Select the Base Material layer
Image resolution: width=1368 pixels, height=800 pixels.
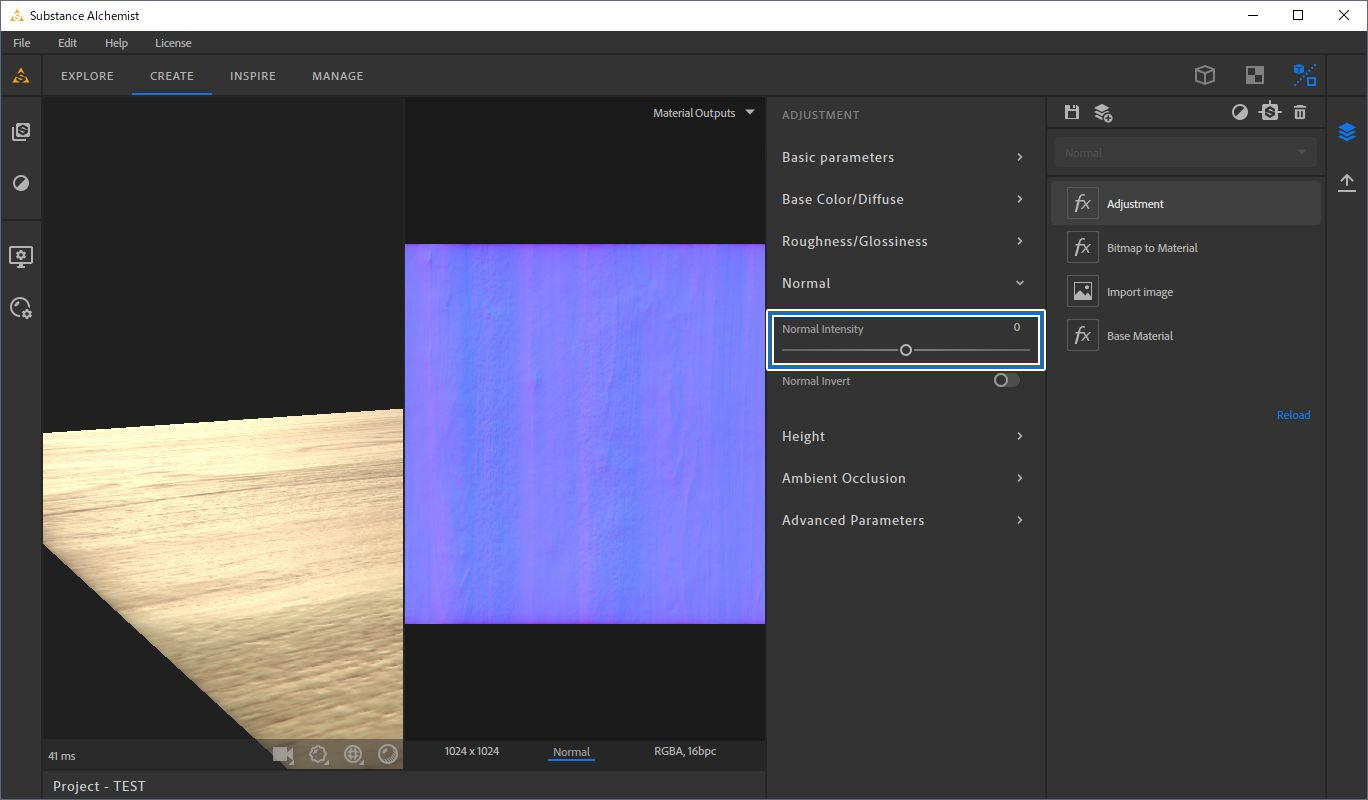[x=1186, y=335]
